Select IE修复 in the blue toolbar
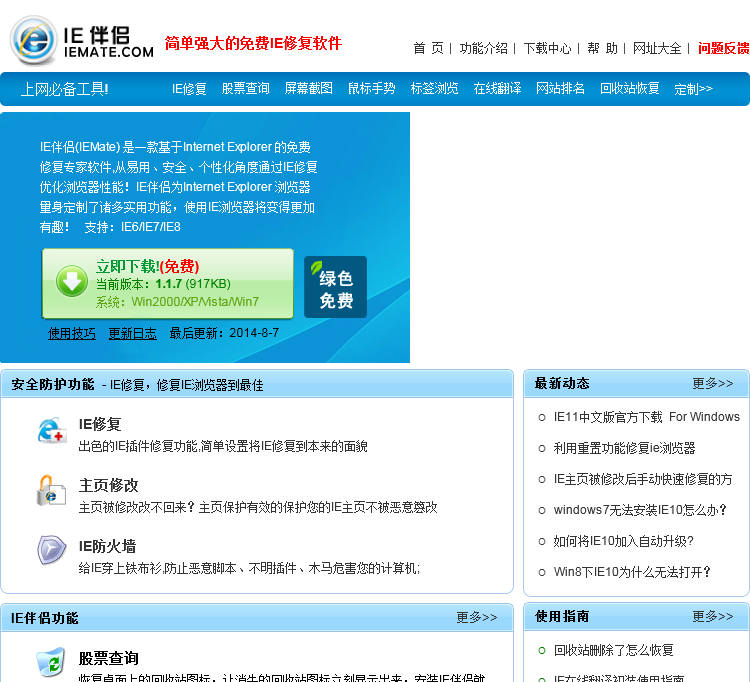This screenshot has width=750, height=682. pyautogui.click(x=189, y=88)
